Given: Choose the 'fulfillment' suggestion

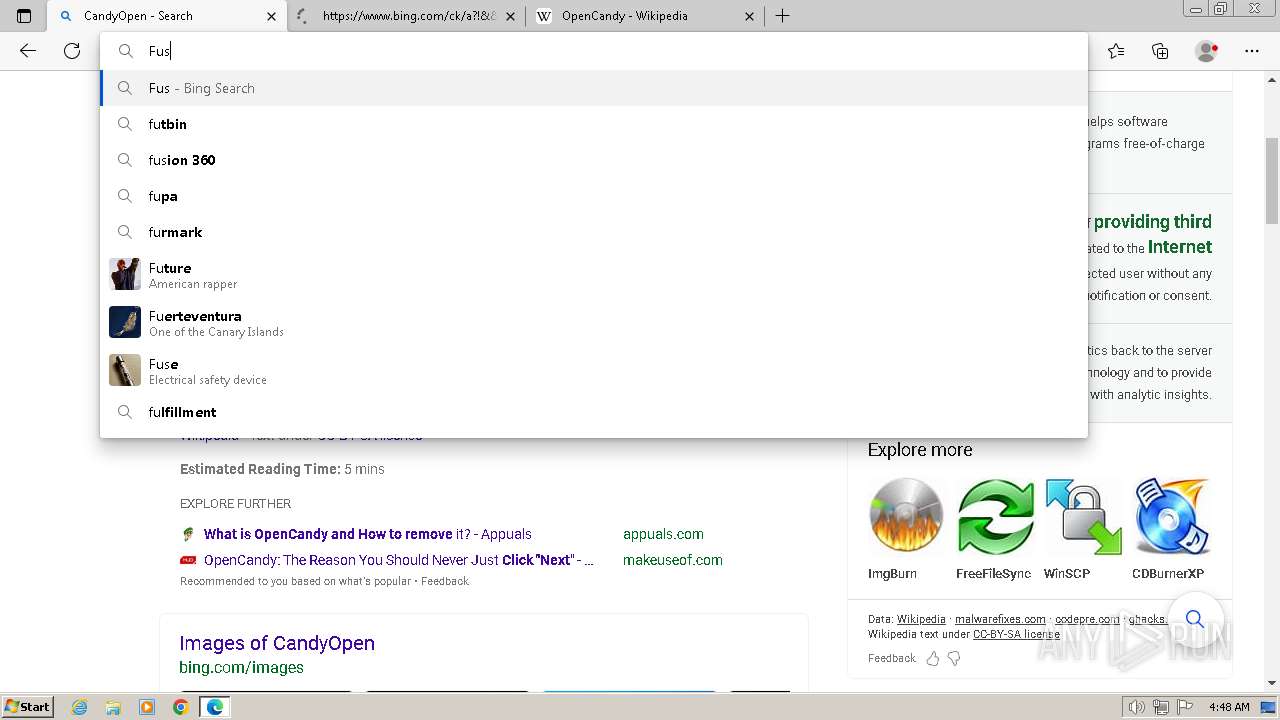Looking at the screenshot, I should pos(594,412).
